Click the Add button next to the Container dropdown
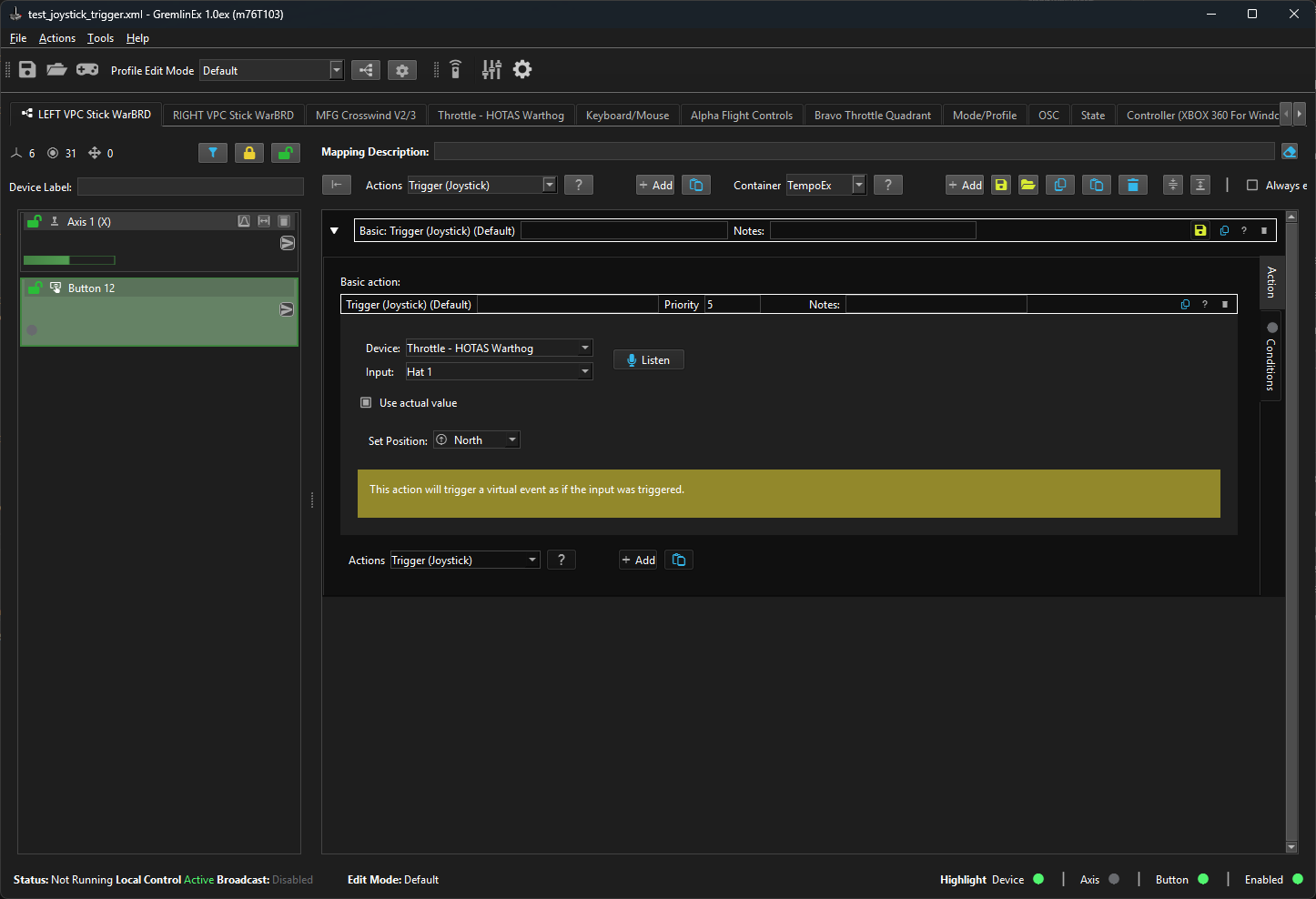 click(x=965, y=185)
